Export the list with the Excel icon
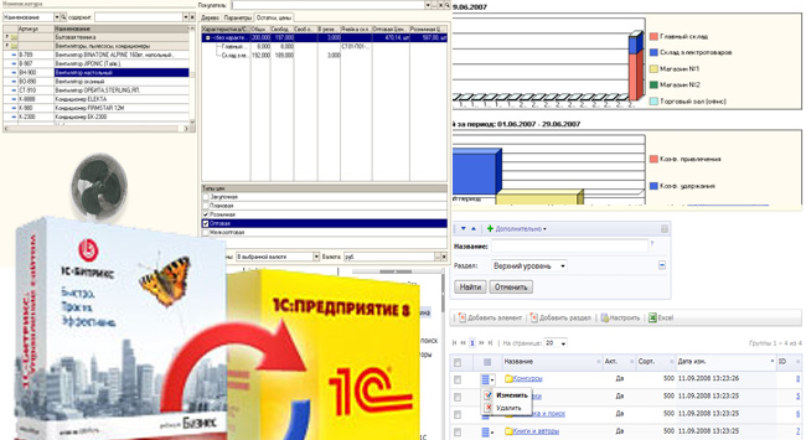The height and width of the screenshot is (440, 806). pos(652,318)
